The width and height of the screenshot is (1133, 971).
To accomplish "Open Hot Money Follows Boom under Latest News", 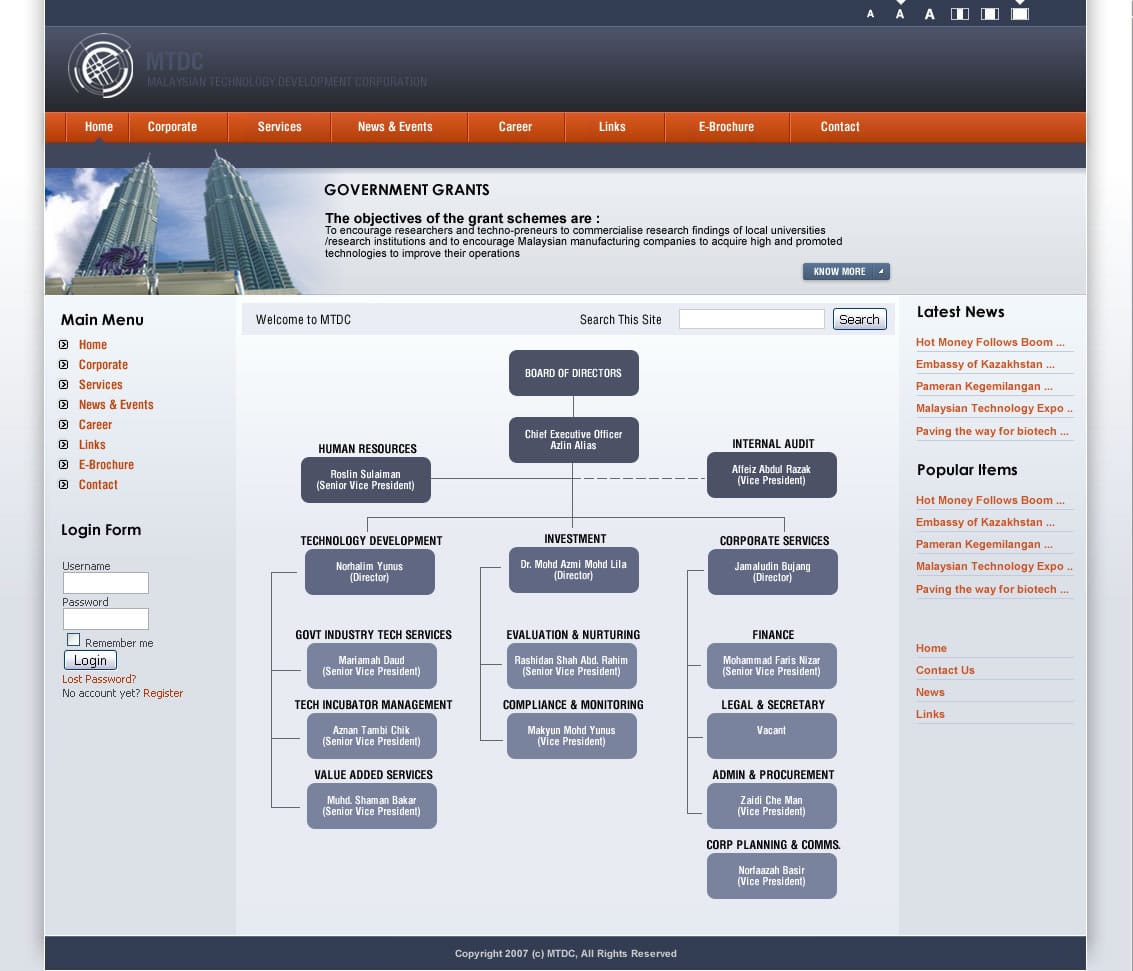I will 990,342.
